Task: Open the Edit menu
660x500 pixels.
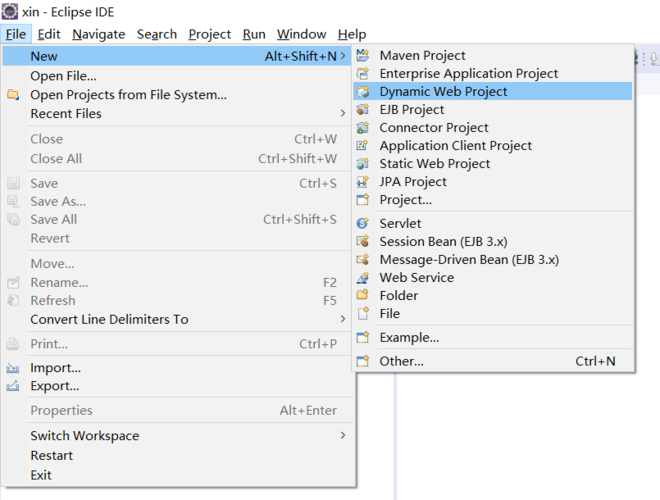Action: [49, 34]
